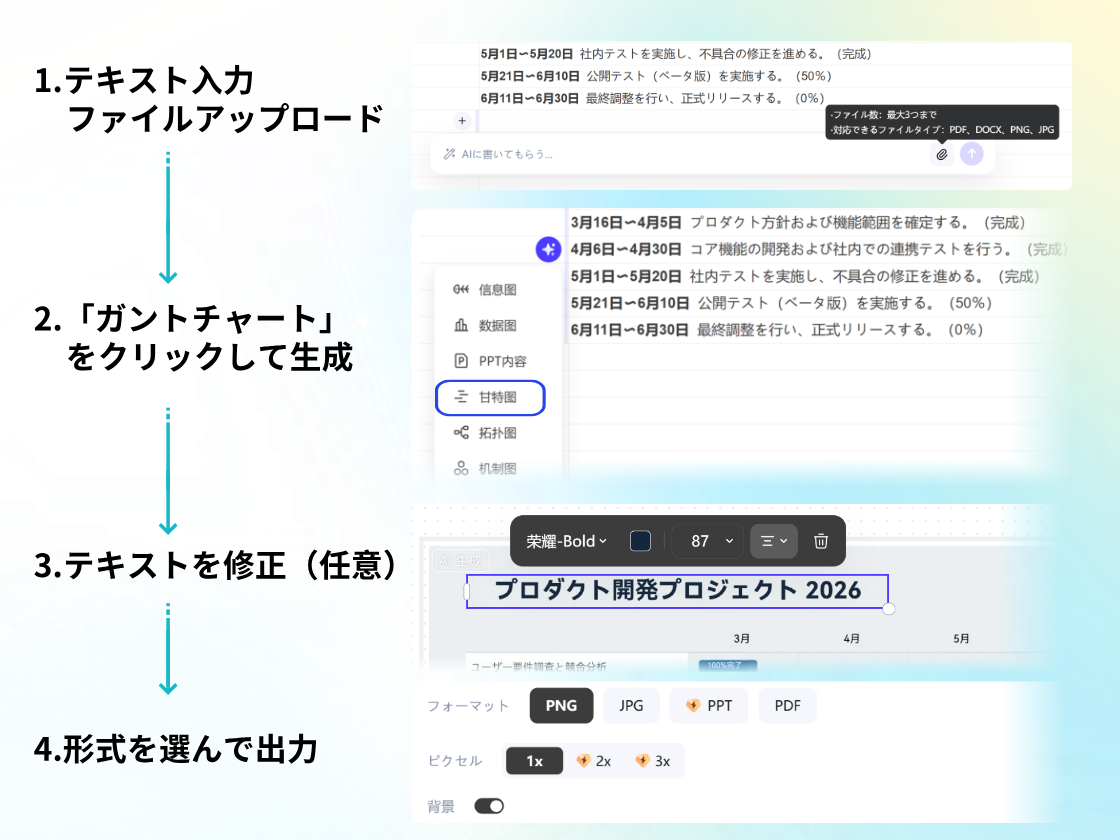The image size is (1120, 840).
Task: Click the purple send arrow icon
Action: coord(971,154)
